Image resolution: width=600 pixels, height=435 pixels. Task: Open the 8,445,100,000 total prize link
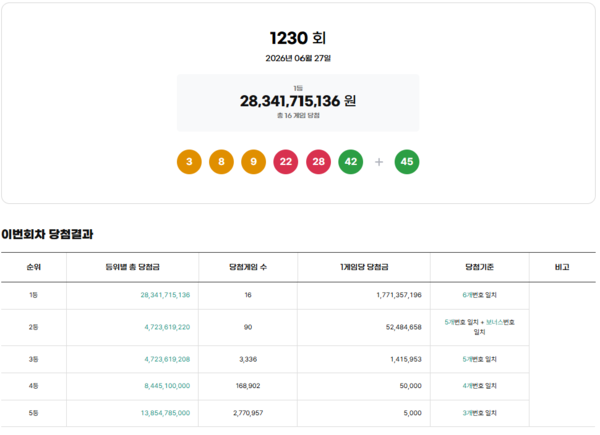167,386
